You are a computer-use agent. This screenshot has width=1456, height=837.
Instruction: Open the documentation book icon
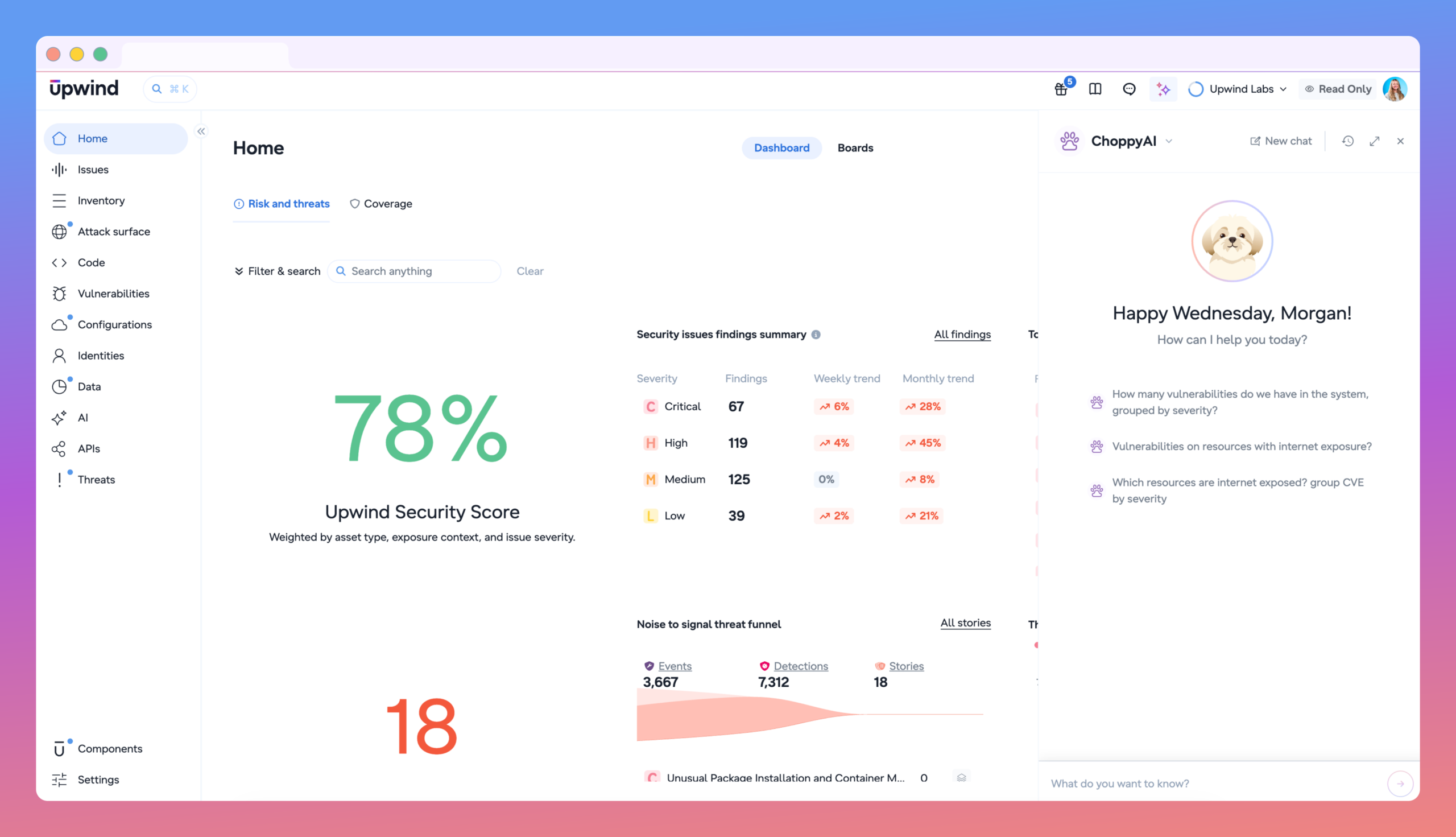[x=1095, y=89]
